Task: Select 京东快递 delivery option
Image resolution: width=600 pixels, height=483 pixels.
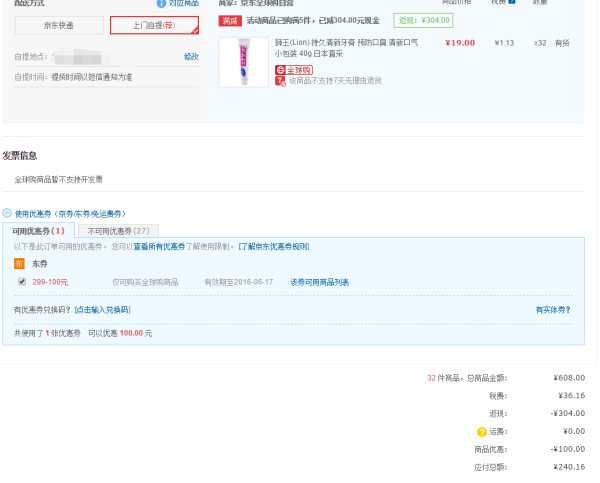Action: tap(59, 25)
